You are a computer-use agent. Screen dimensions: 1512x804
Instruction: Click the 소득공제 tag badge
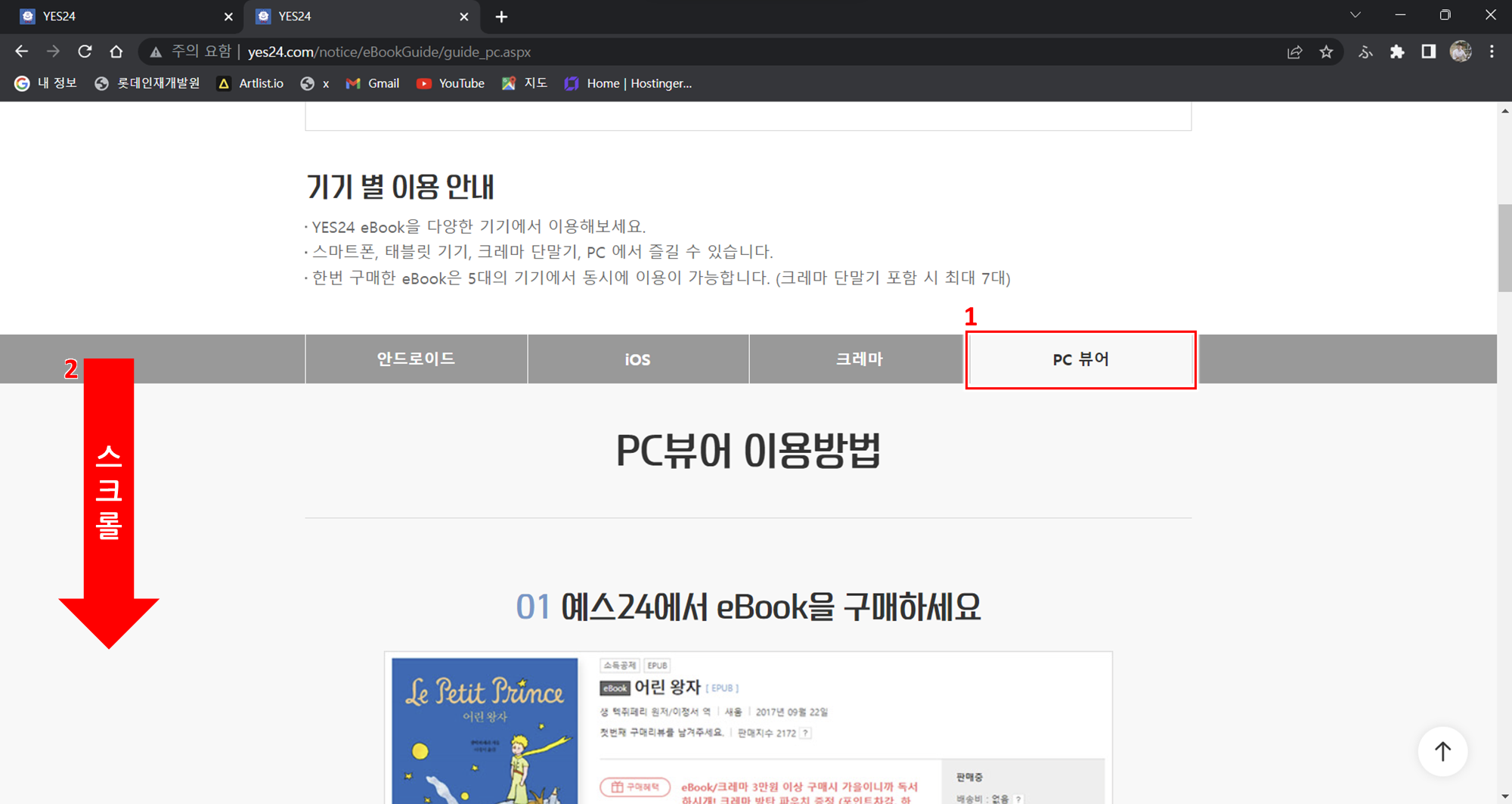pyautogui.click(x=620, y=666)
